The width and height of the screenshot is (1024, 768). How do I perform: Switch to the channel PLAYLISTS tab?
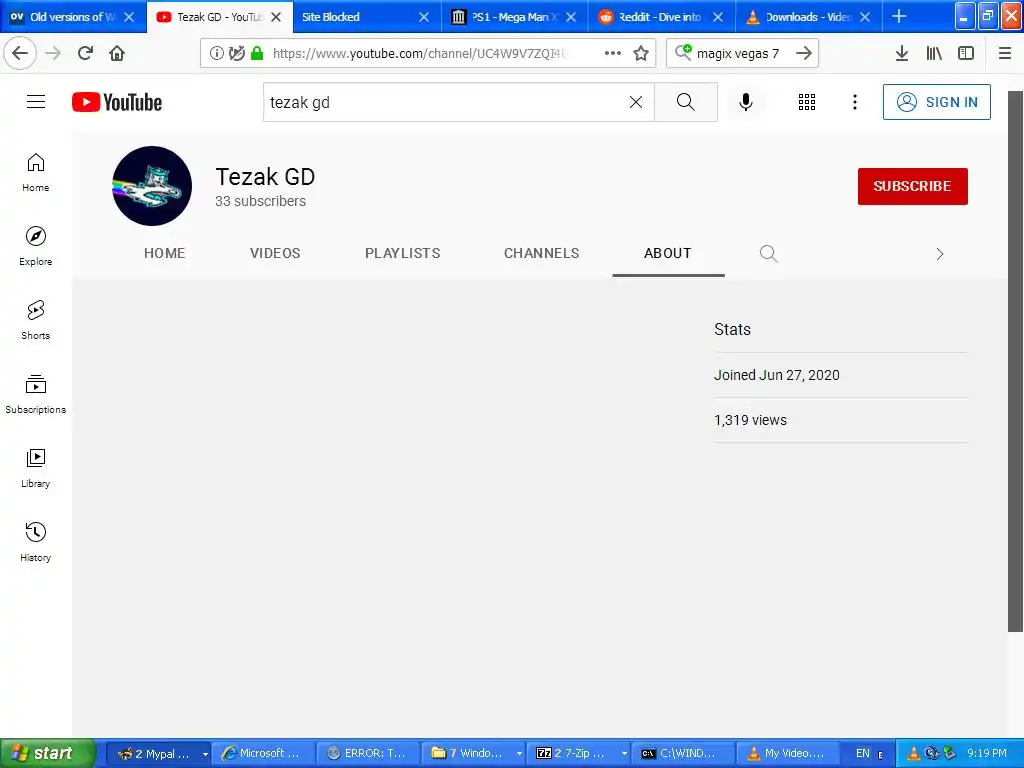pos(402,253)
